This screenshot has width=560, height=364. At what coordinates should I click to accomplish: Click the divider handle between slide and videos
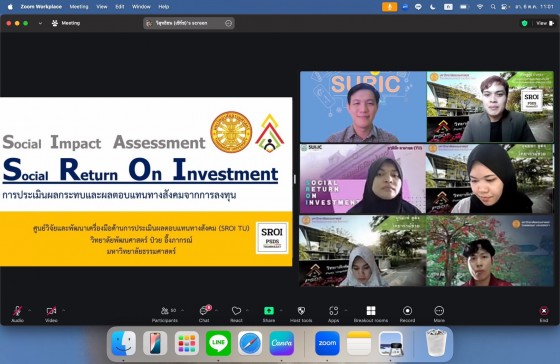[x=295, y=179]
